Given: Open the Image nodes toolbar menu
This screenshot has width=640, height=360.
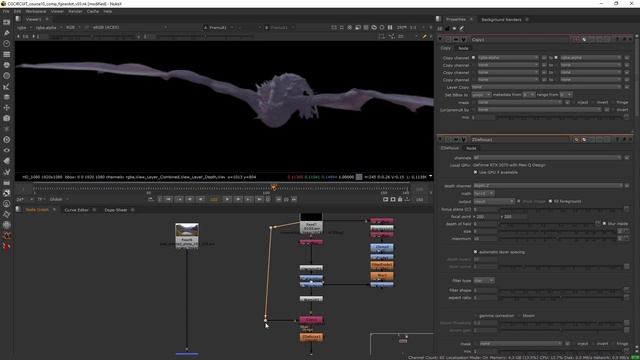Looking at the screenshot, I should (x=7, y=22).
